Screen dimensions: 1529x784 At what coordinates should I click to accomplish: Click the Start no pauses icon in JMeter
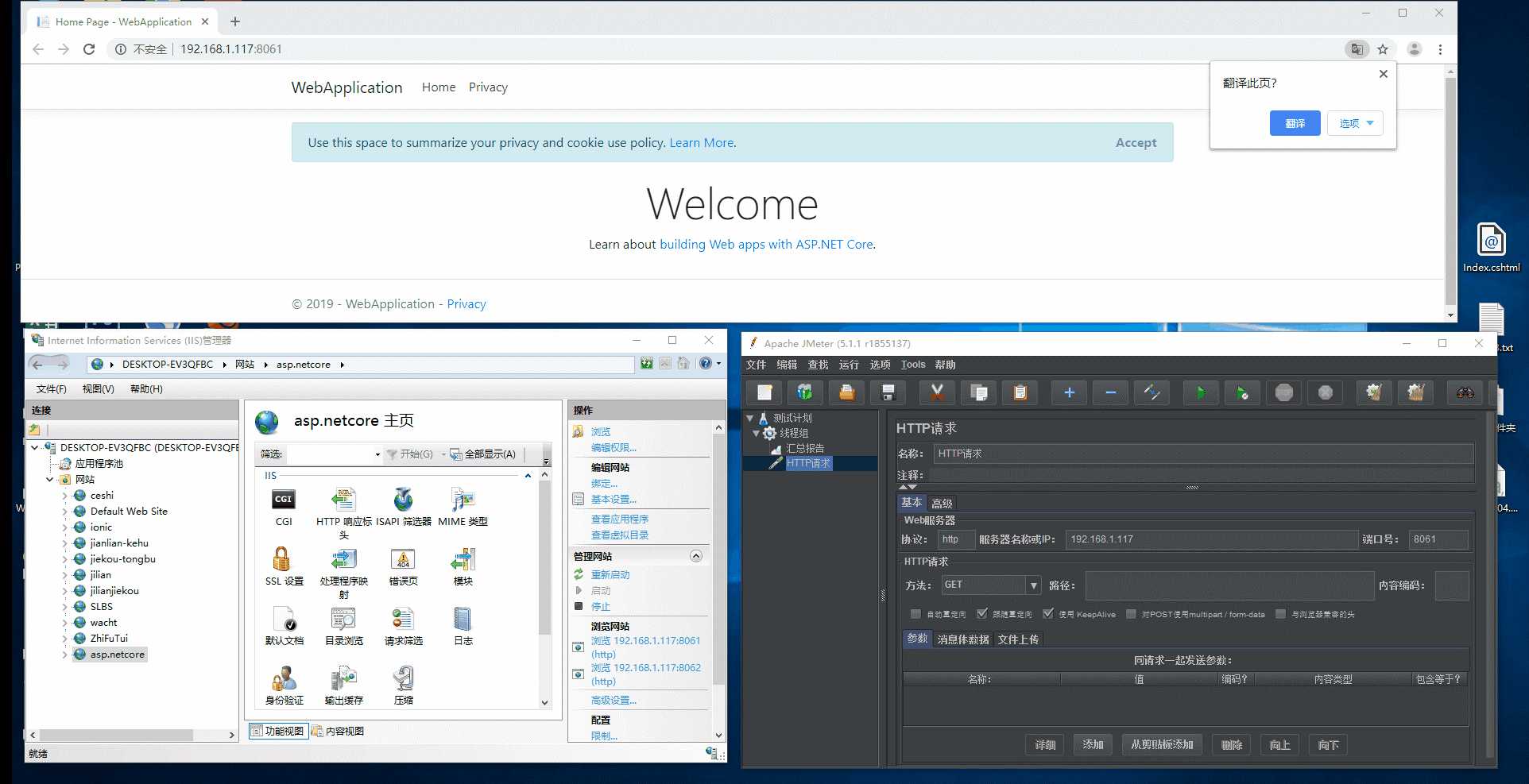click(x=1242, y=392)
